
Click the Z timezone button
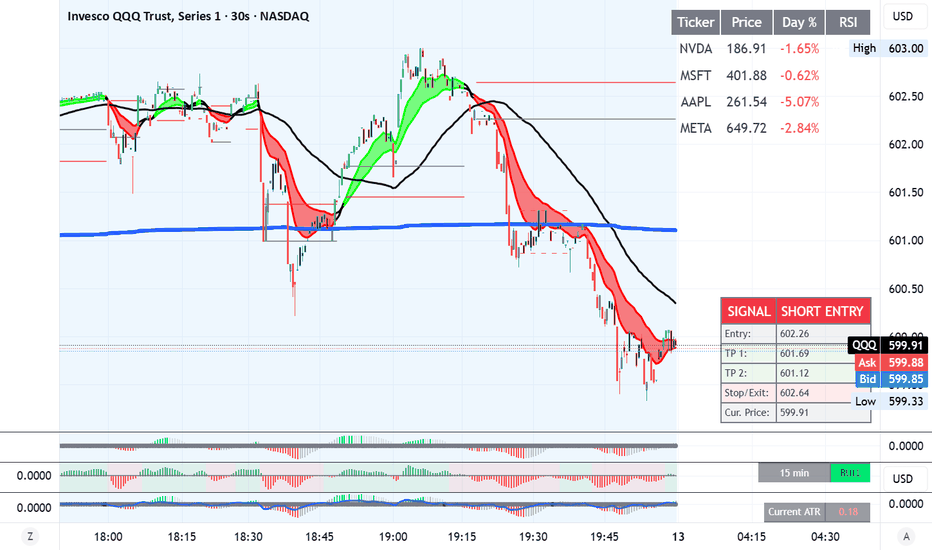pos(30,536)
